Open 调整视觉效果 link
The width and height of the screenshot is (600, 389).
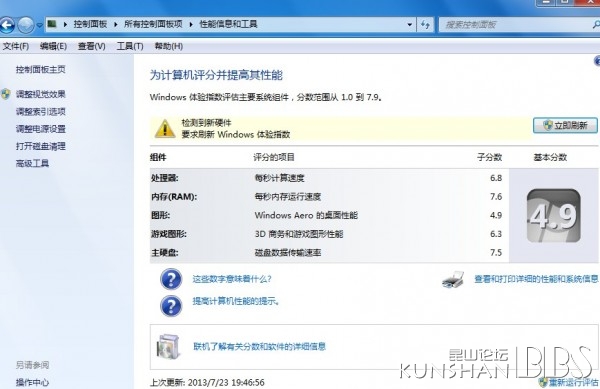point(41,94)
